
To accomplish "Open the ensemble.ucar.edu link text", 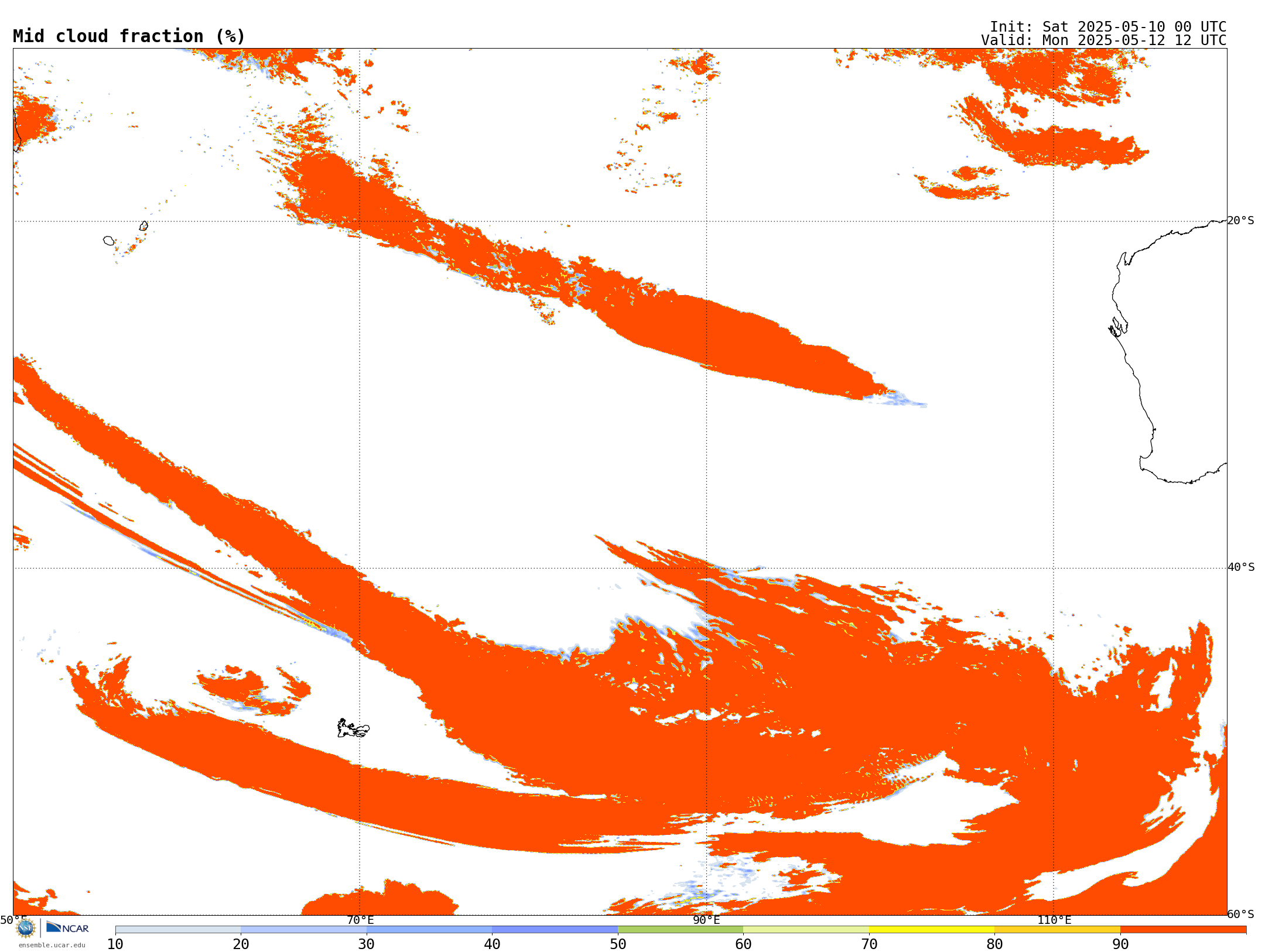I will (x=52, y=945).
